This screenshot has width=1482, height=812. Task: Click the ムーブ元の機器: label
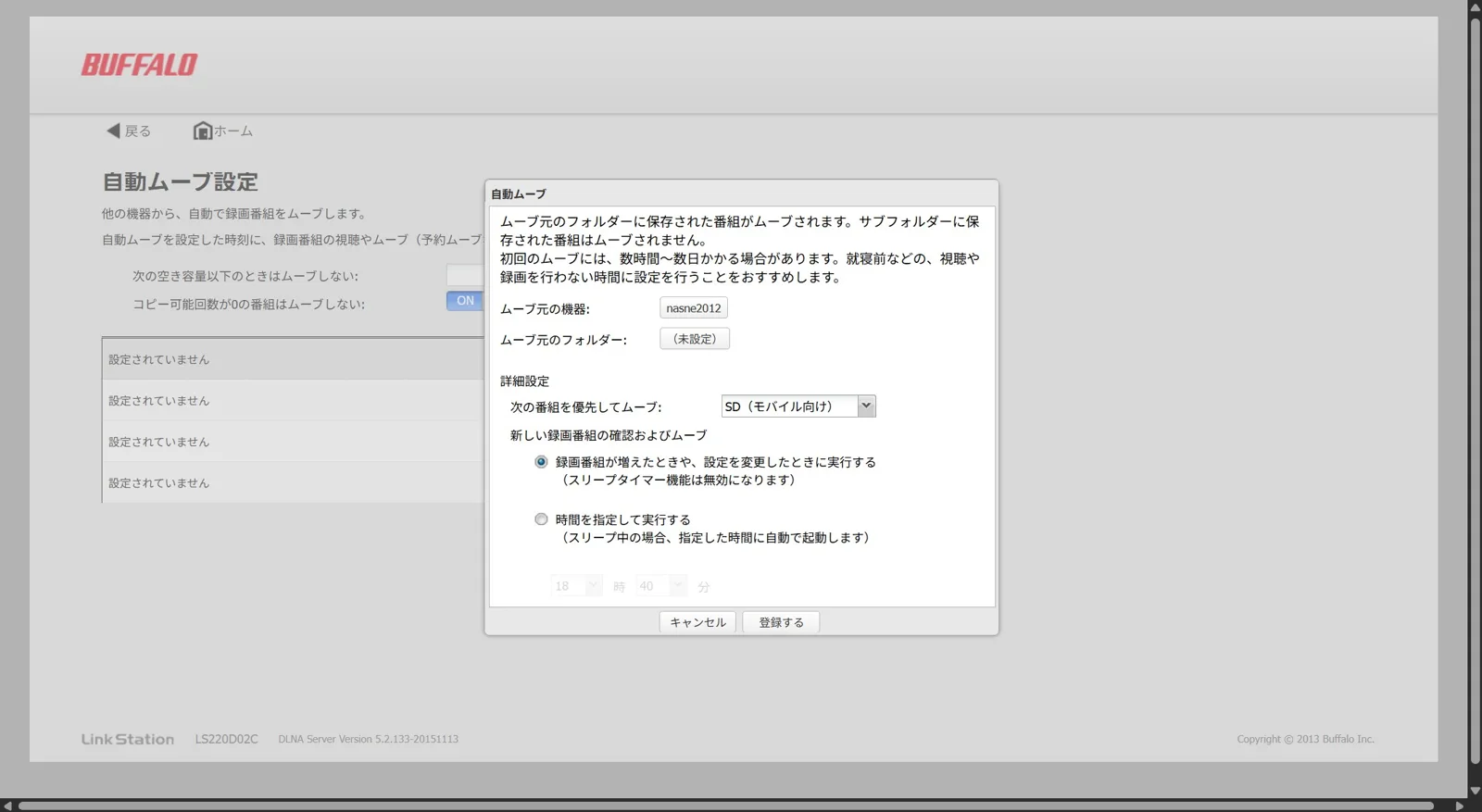coord(545,309)
